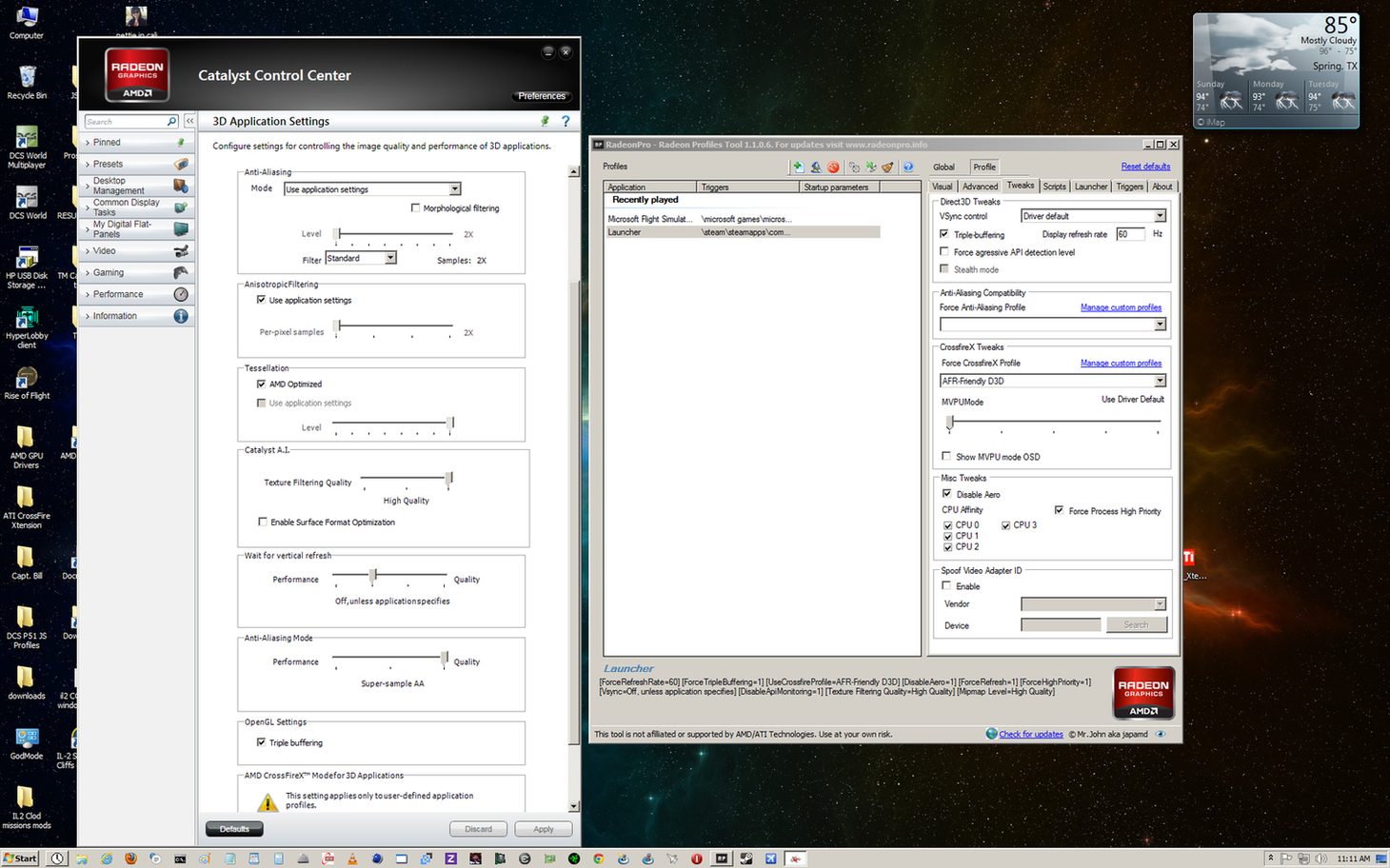Click the broom cleanup icon in RadeonPro toolbar
The width and height of the screenshot is (1390, 868).
[887, 167]
